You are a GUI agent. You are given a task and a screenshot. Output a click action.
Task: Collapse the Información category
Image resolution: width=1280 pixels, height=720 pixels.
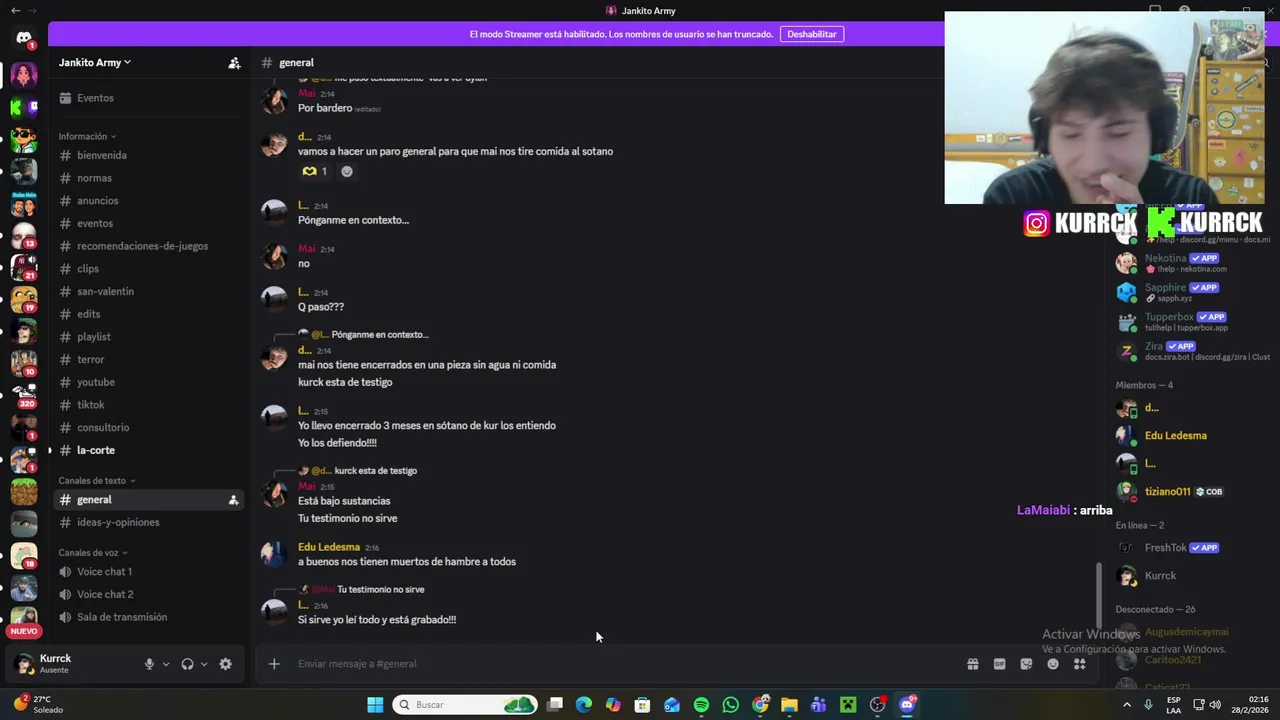point(87,136)
